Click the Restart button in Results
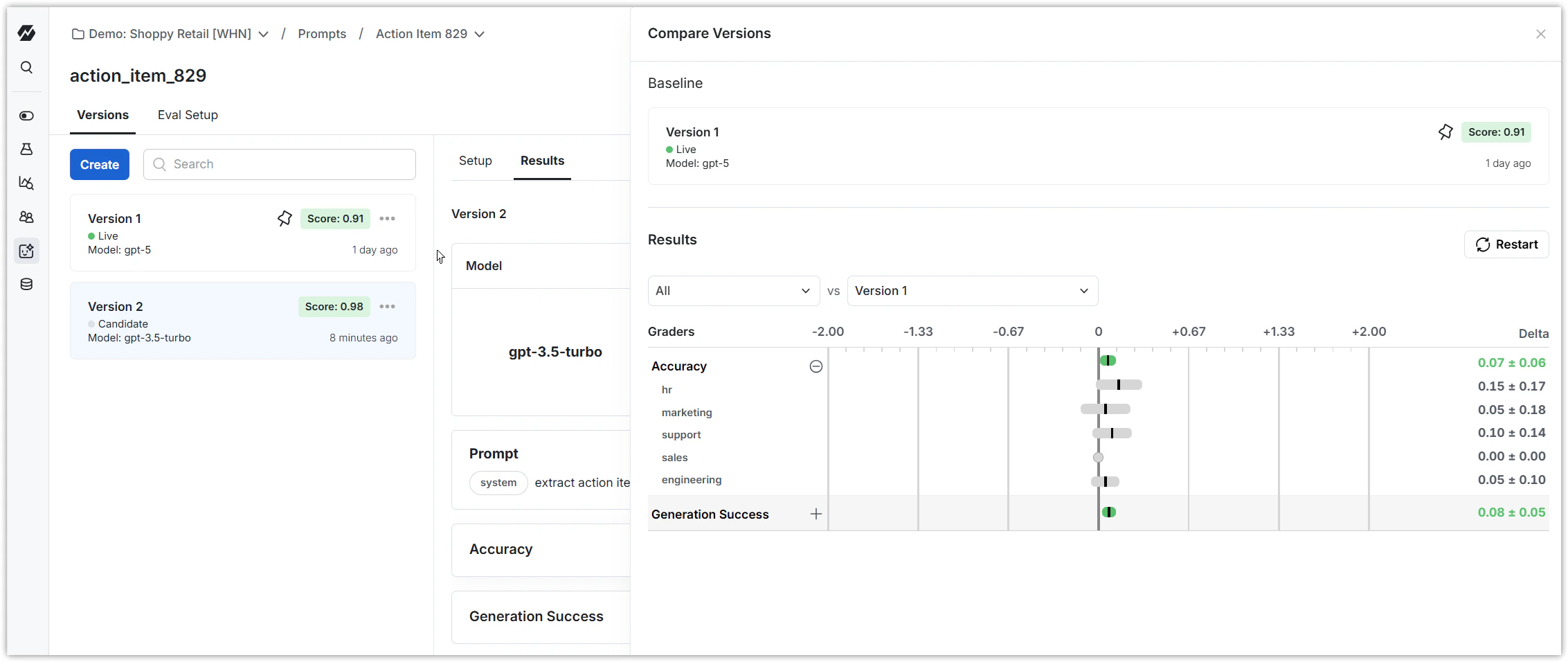The width and height of the screenshot is (1568, 662). 1506,244
